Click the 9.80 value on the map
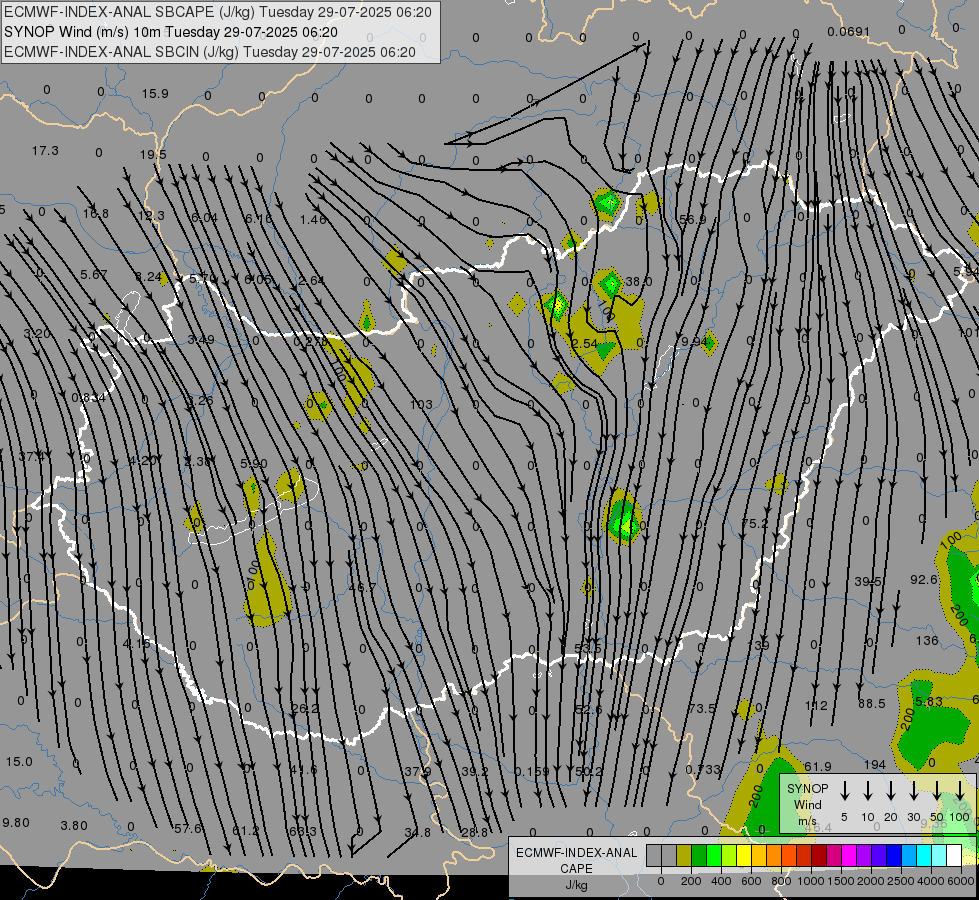This screenshot has height=900, width=979. point(16,823)
